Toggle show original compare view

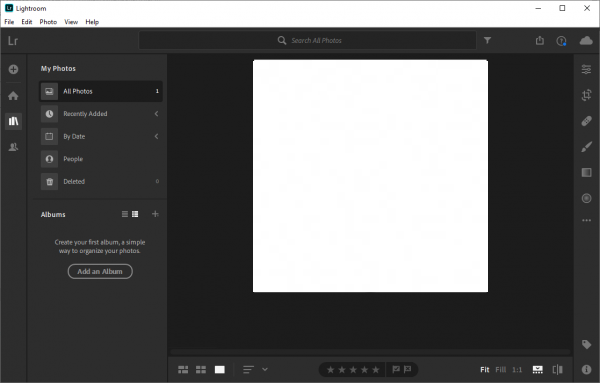558,369
